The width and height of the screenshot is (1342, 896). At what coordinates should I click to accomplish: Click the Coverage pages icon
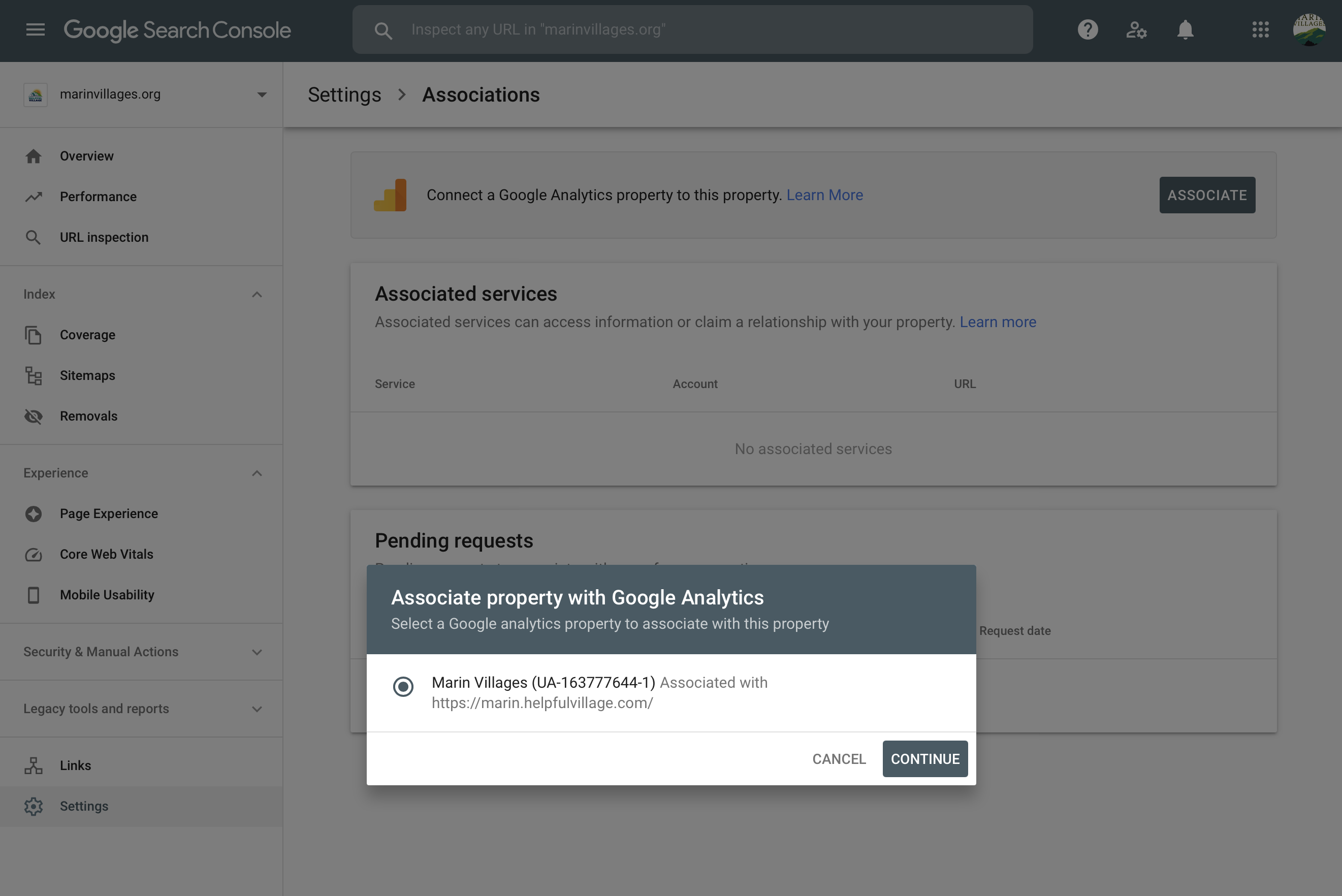pyautogui.click(x=34, y=335)
